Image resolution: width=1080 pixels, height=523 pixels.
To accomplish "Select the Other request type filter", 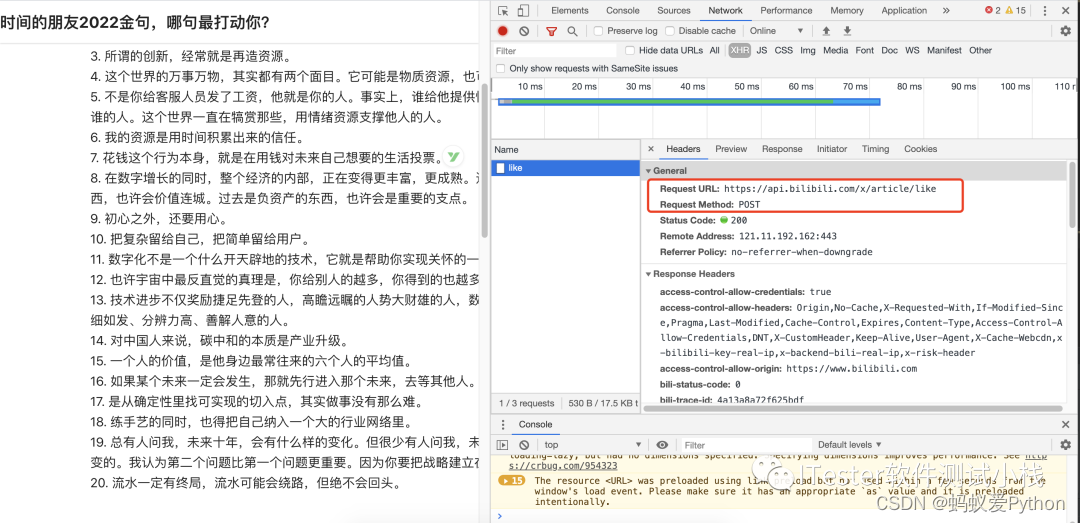I will tap(980, 50).
